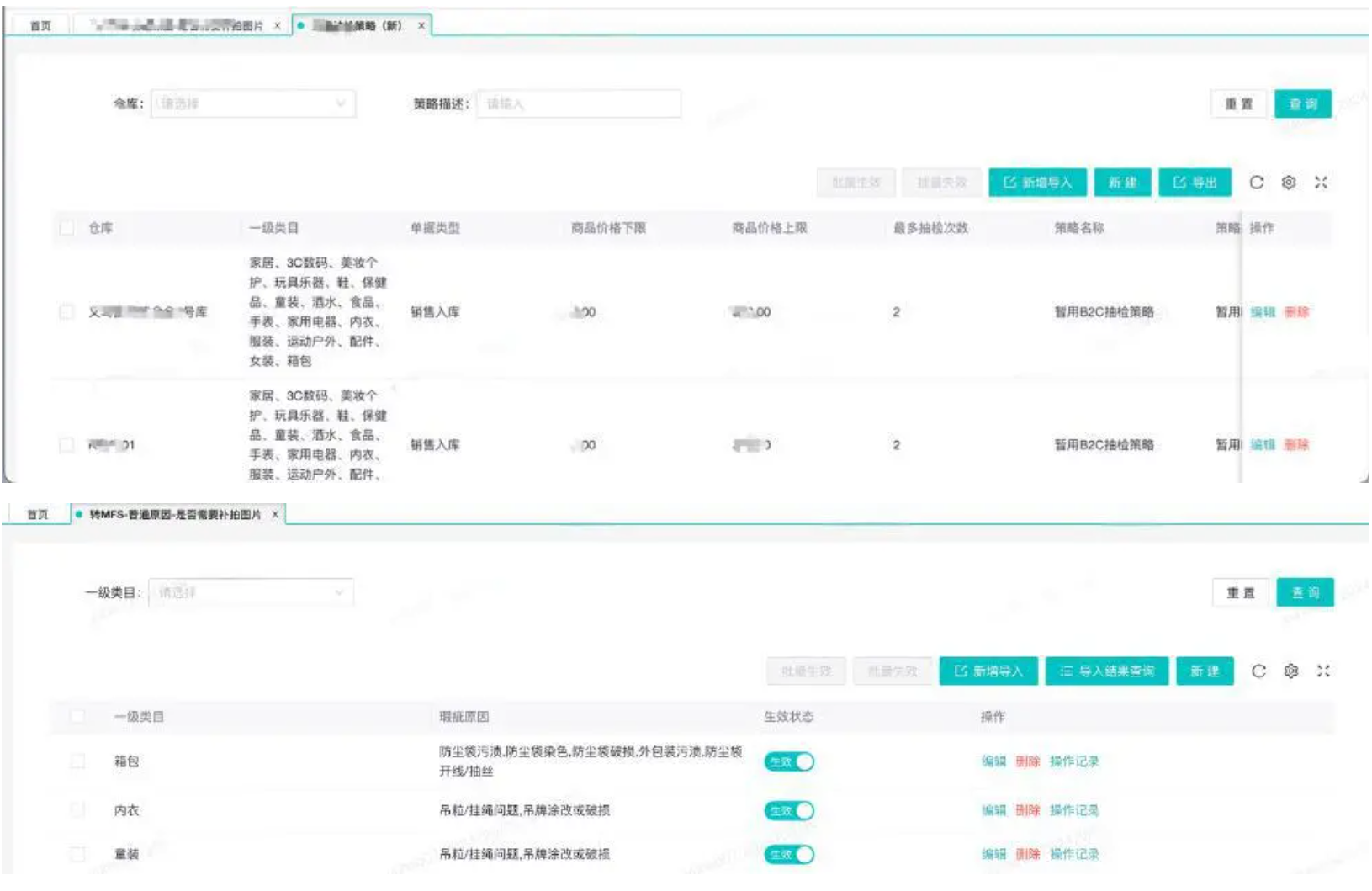Click 查询 on the 策略 (新) page
Screen dimensions: 1372x891
(1303, 103)
